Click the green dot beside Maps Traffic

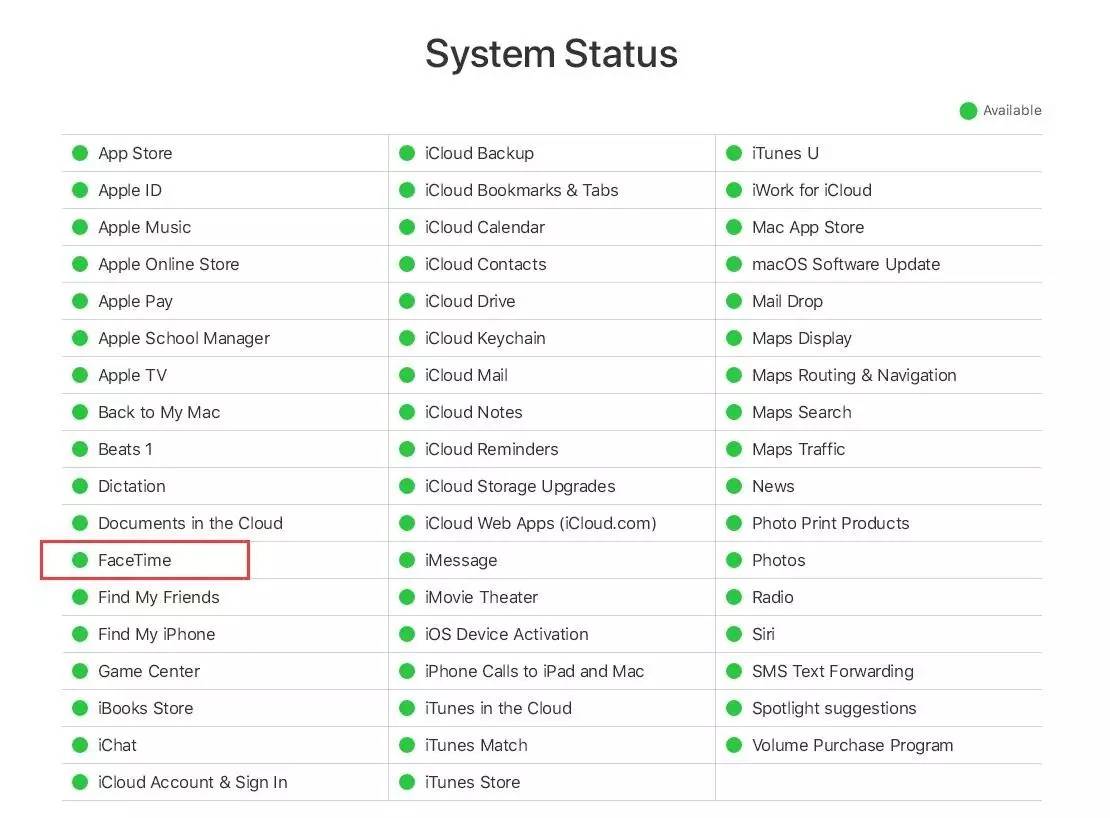734,449
